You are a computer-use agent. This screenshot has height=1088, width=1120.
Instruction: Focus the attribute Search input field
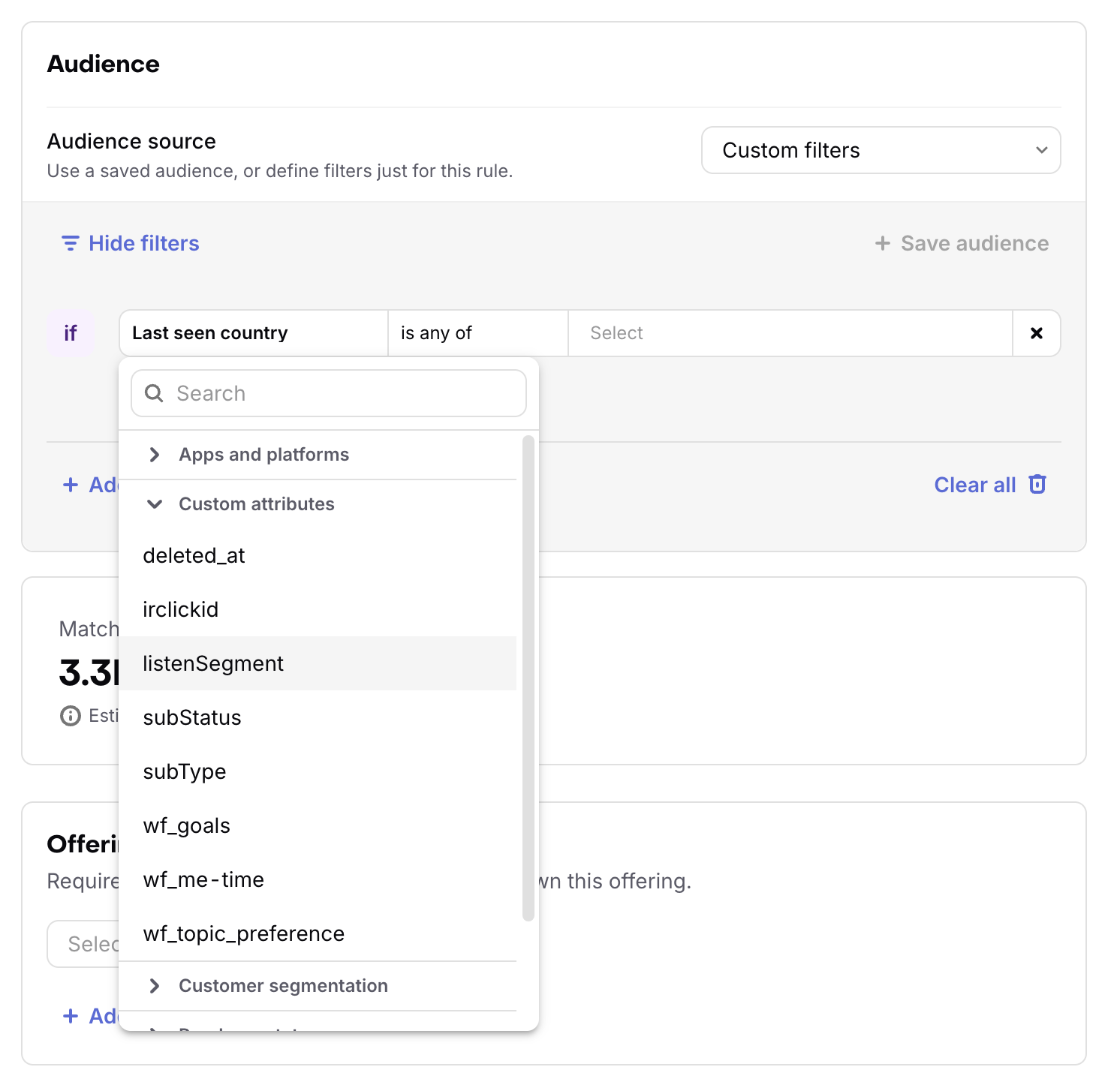pos(329,393)
